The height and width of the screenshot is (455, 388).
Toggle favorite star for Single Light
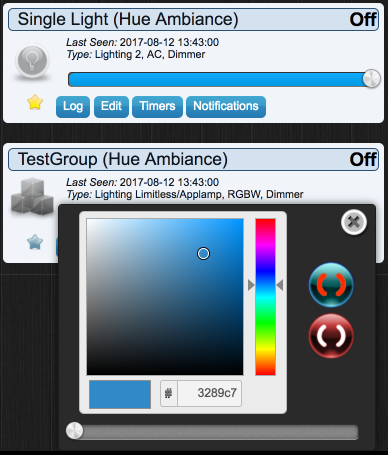35,102
